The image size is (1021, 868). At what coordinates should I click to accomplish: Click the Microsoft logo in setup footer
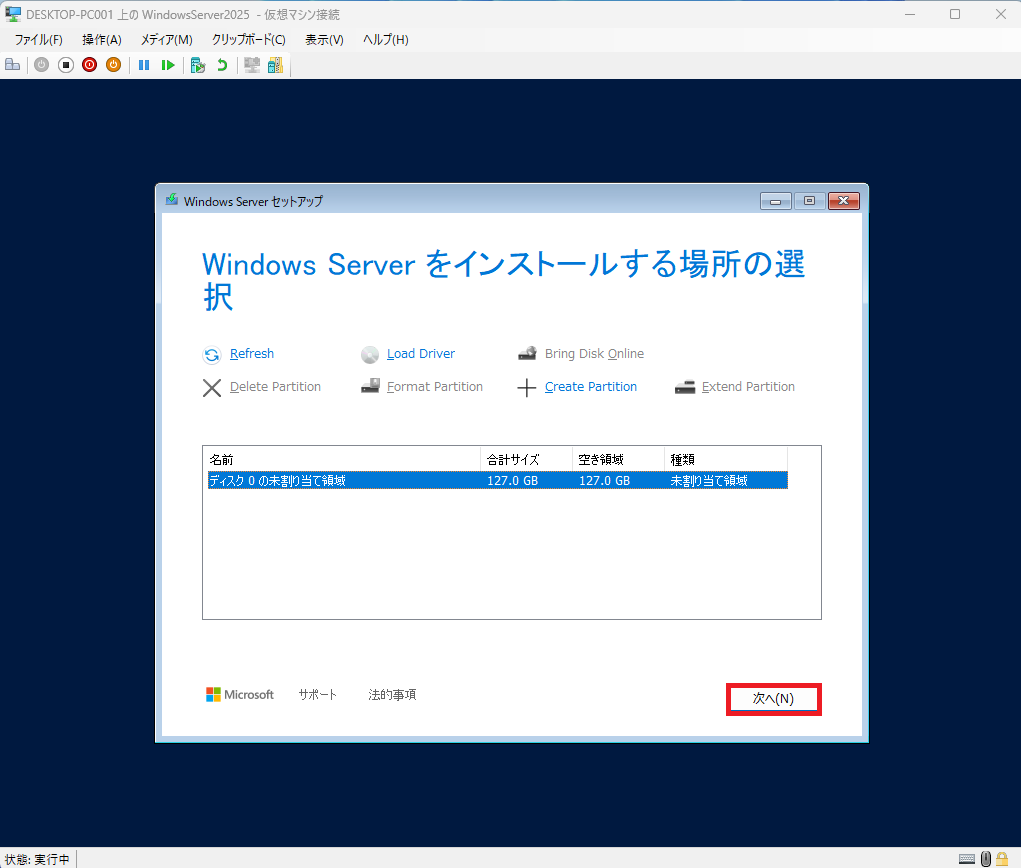point(240,695)
